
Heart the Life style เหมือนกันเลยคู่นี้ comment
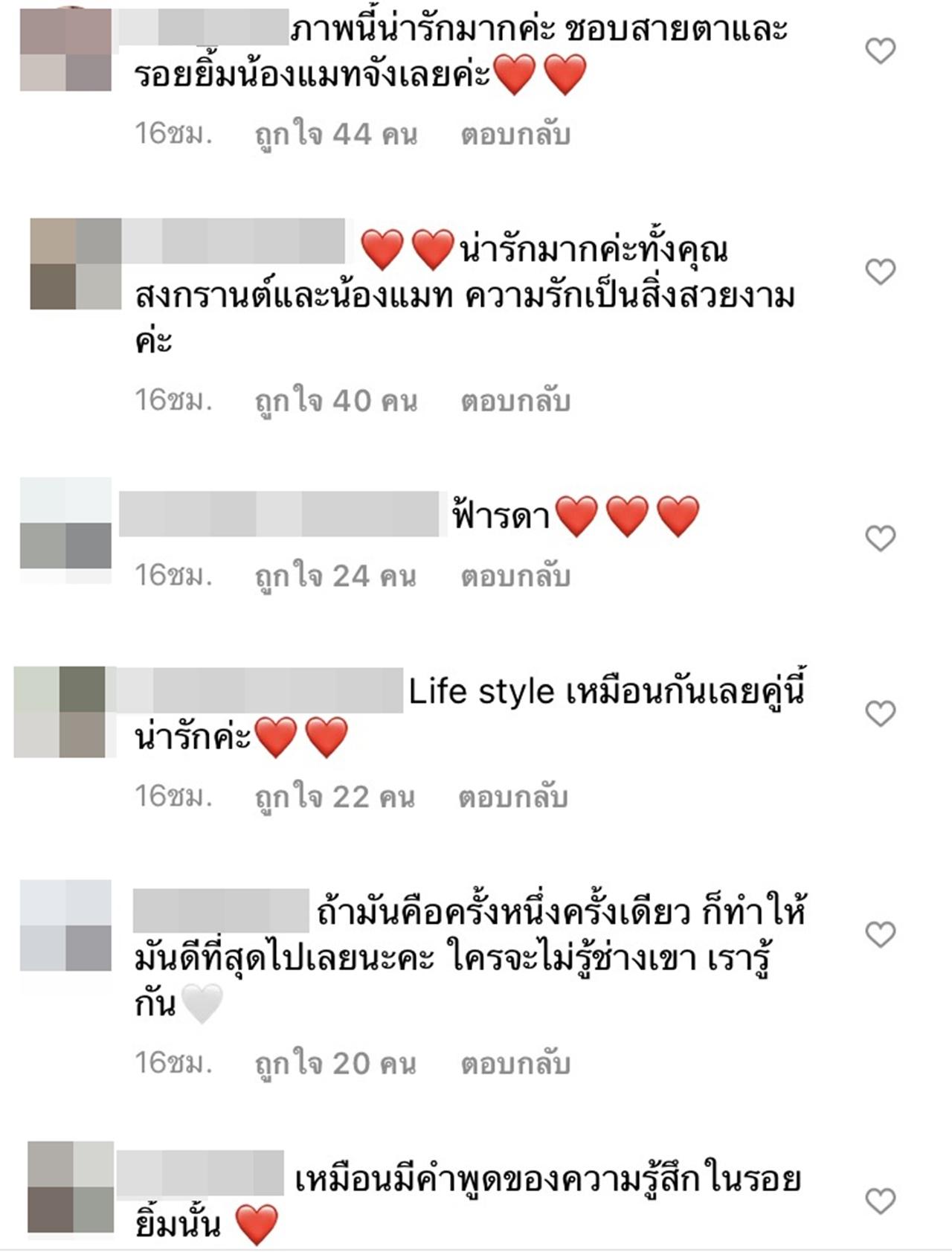click(881, 714)
